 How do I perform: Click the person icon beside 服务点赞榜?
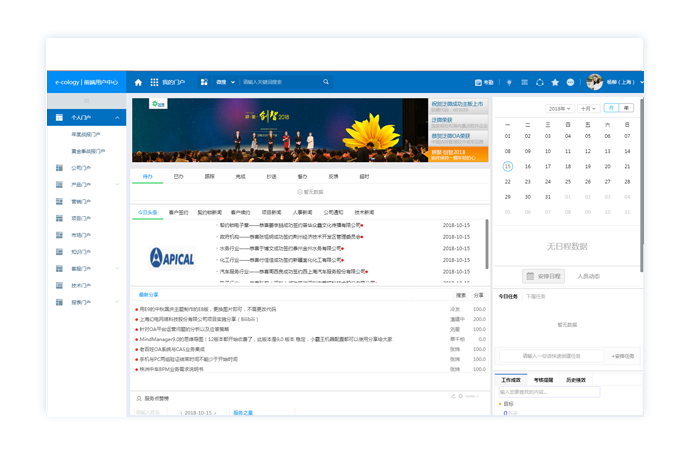[139, 398]
